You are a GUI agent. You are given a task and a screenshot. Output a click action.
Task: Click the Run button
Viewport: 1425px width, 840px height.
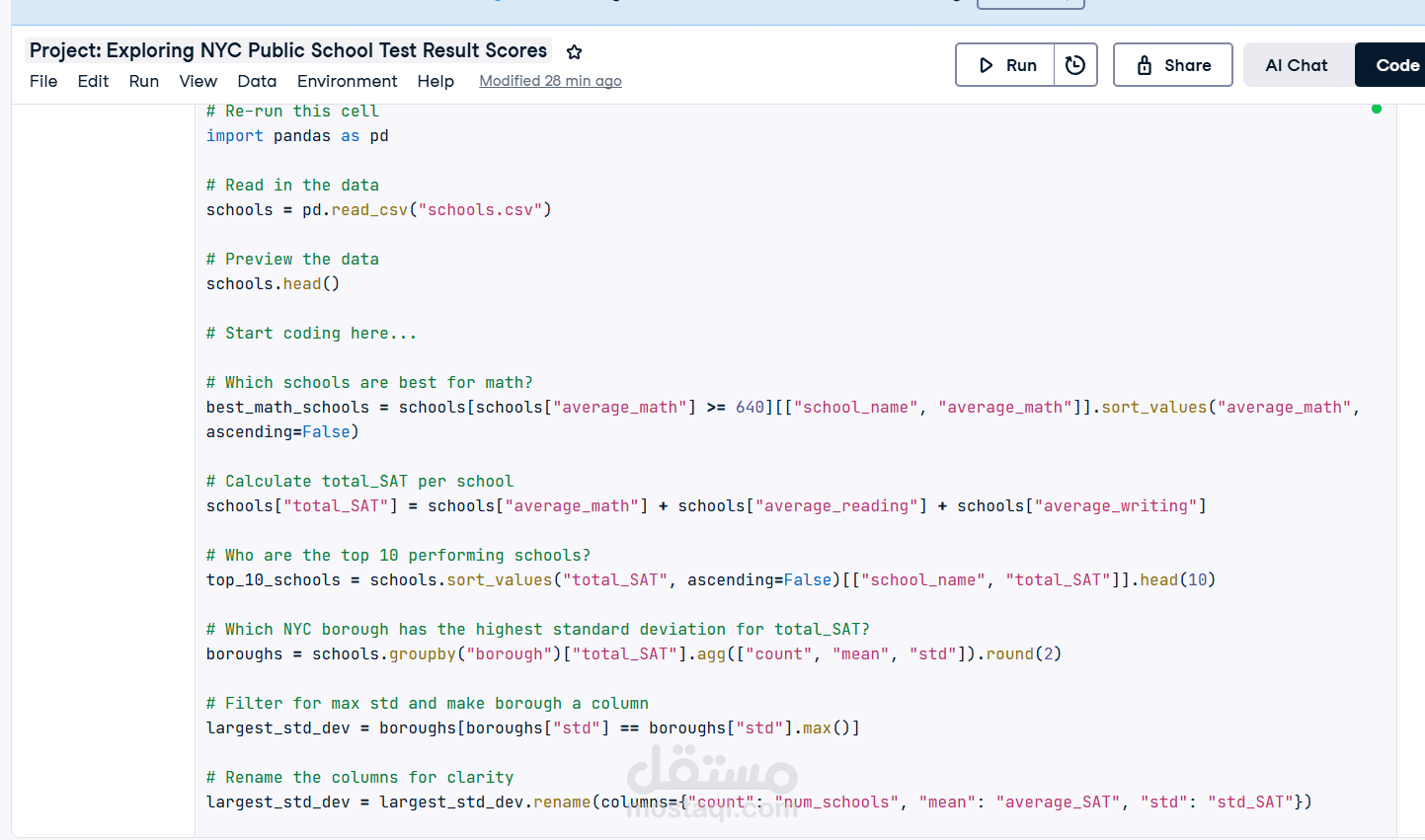(x=1005, y=65)
